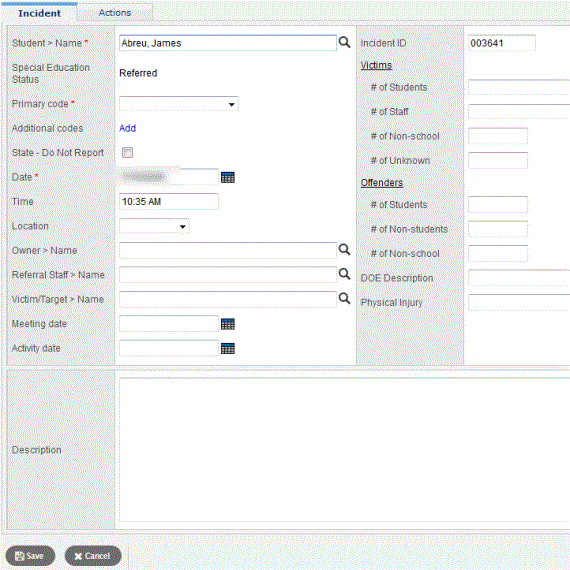Click the Offenders # of Students field
The height and width of the screenshot is (570, 570).
[x=498, y=205]
